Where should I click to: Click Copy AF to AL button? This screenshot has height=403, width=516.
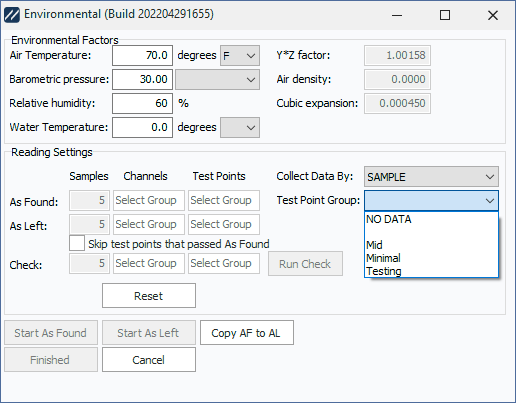247,333
